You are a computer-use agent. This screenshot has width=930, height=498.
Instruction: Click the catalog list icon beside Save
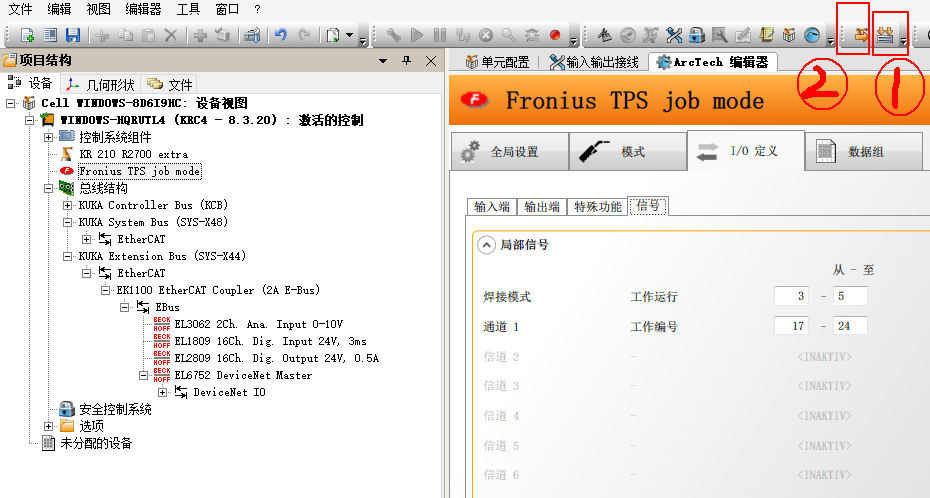tap(50, 36)
